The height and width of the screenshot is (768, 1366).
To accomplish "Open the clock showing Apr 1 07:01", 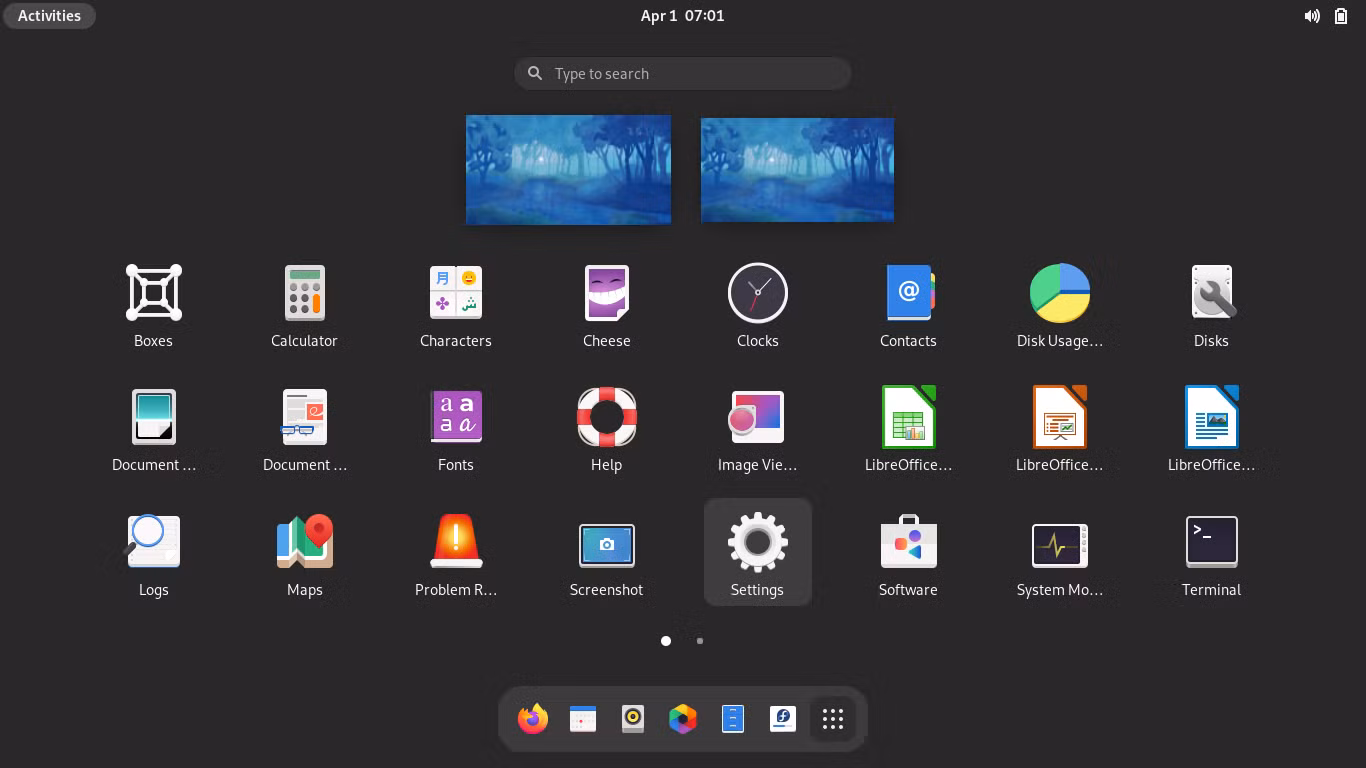I will (x=683, y=15).
